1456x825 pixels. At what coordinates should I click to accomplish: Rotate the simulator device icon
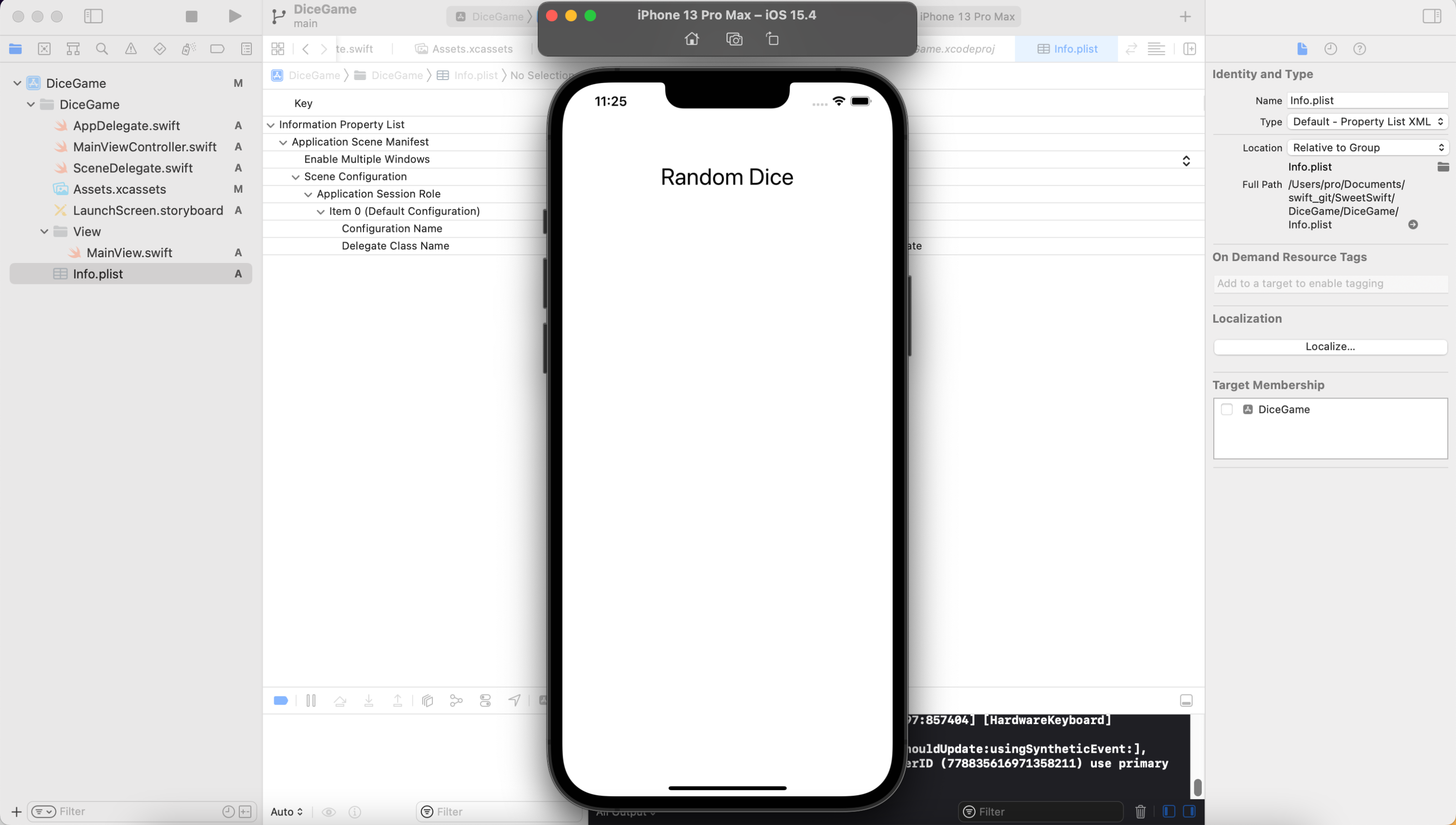(x=772, y=39)
